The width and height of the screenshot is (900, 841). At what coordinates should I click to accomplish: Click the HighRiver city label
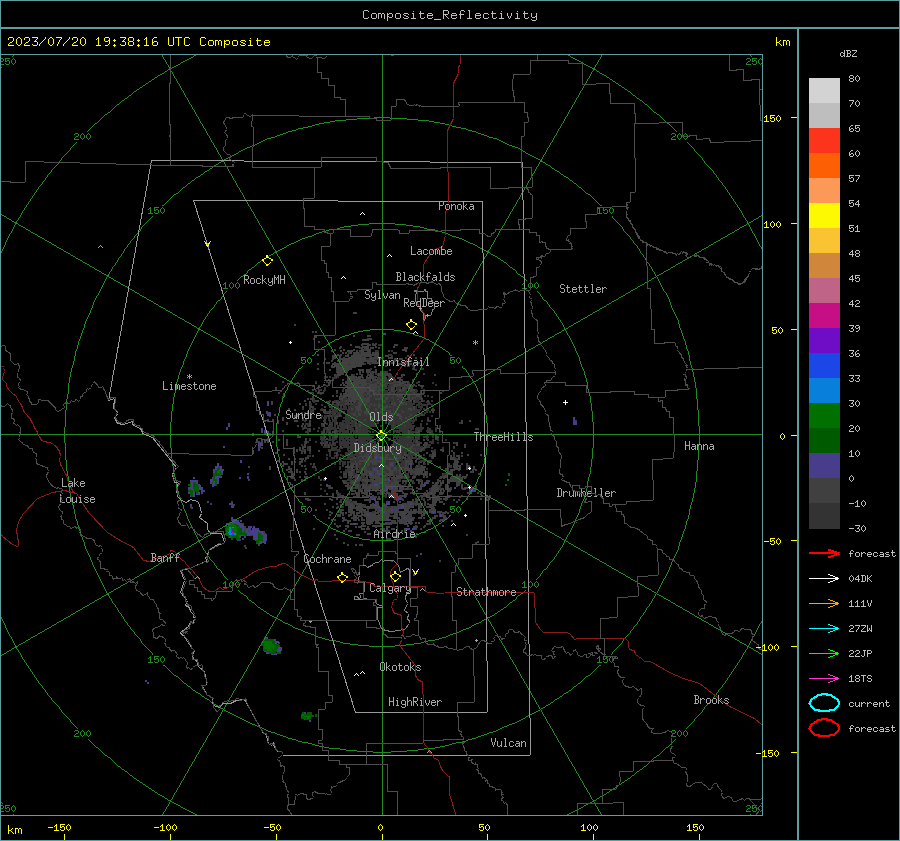tap(415, 702)
